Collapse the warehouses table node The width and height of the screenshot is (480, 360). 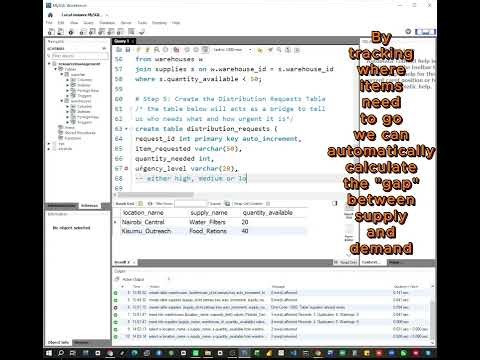[62, 101]
